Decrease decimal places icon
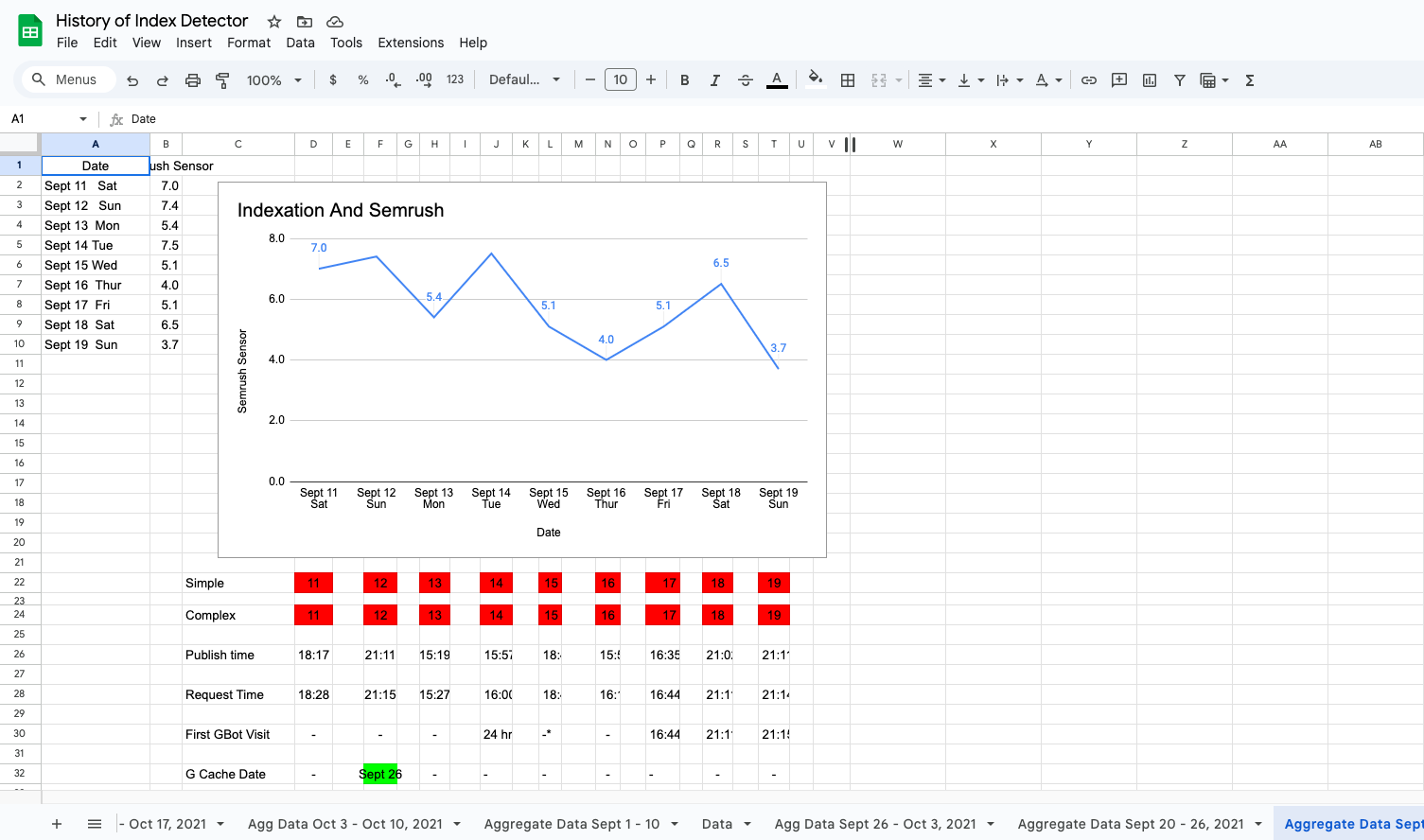 [394, 80]
